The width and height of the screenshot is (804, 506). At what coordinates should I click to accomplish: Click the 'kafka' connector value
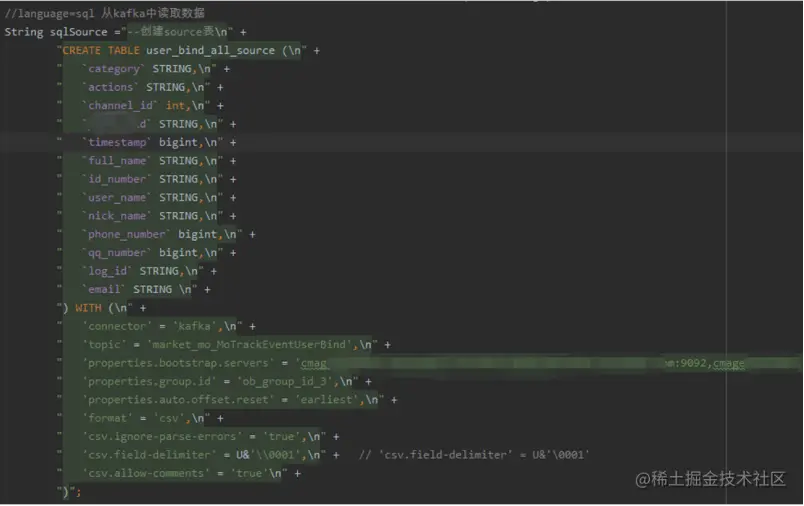click(194, 326)
